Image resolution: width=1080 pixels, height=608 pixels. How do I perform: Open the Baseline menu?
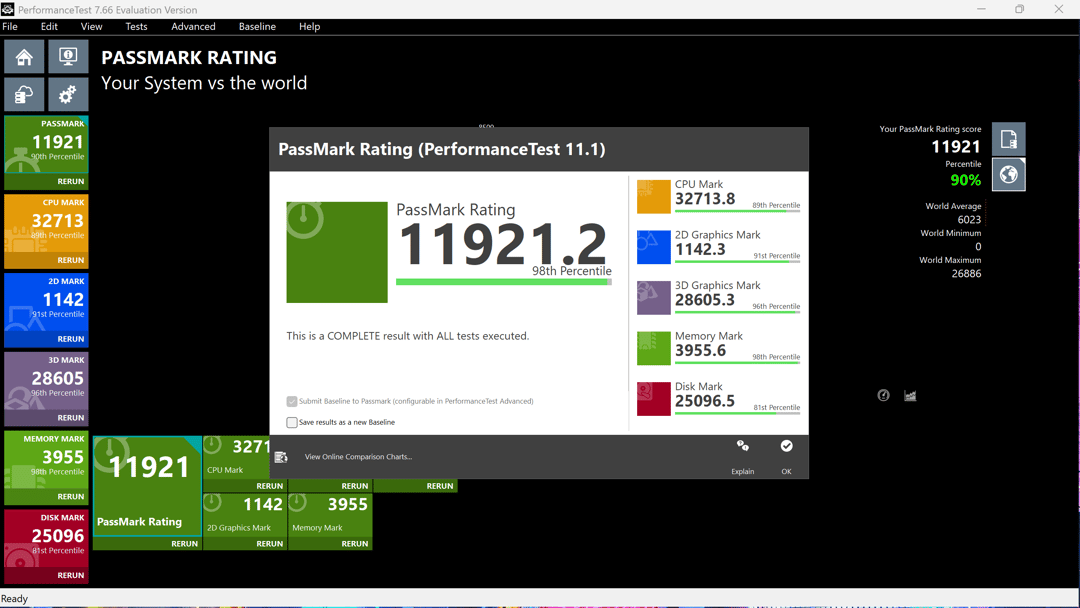(258, 26)
